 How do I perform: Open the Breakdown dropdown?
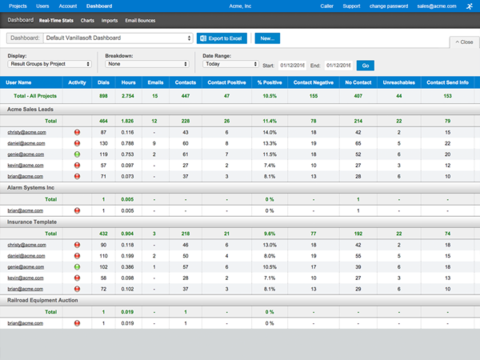coord(147,64)
